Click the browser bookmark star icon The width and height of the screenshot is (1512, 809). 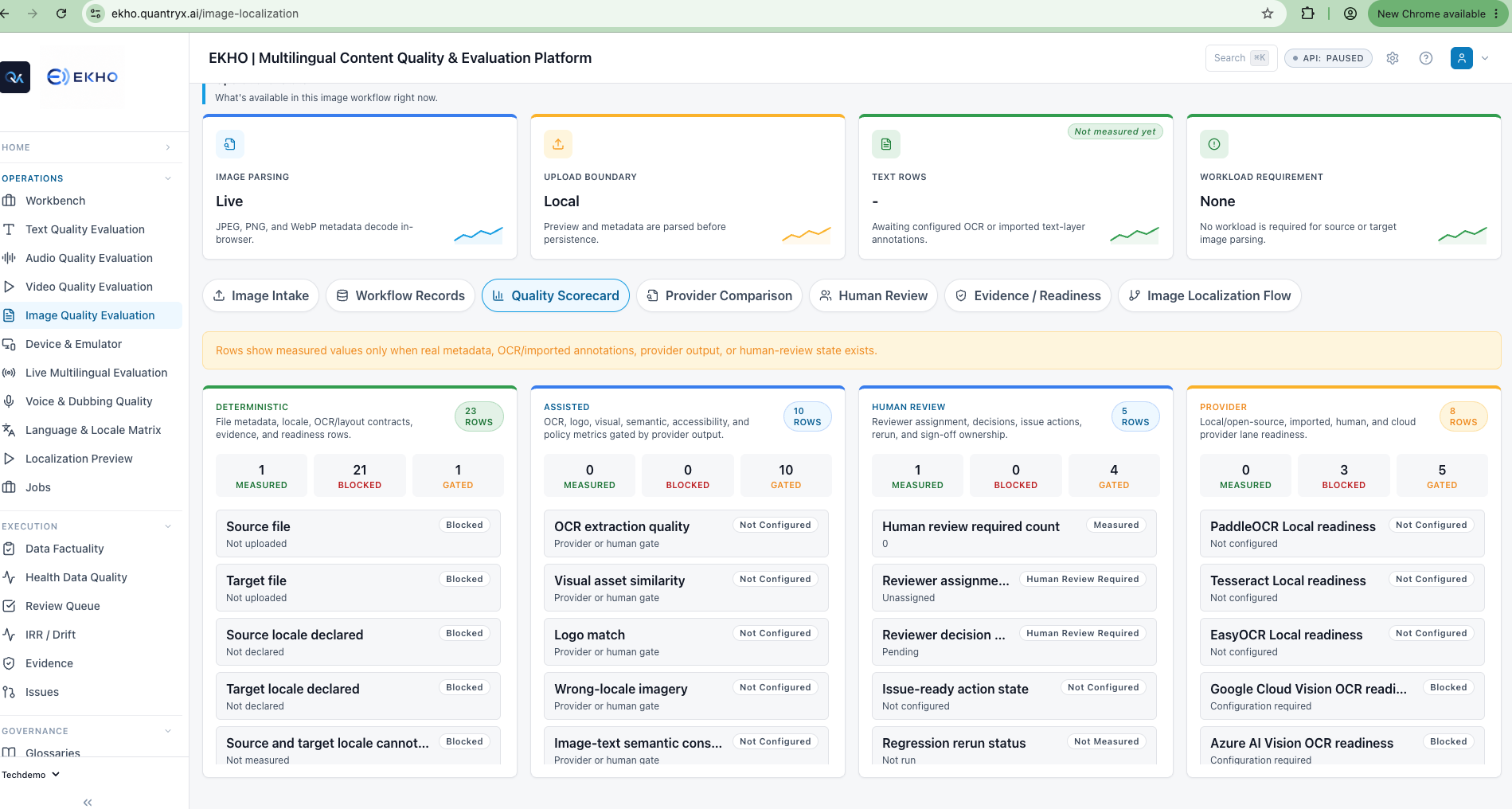tap(1268, 14)
